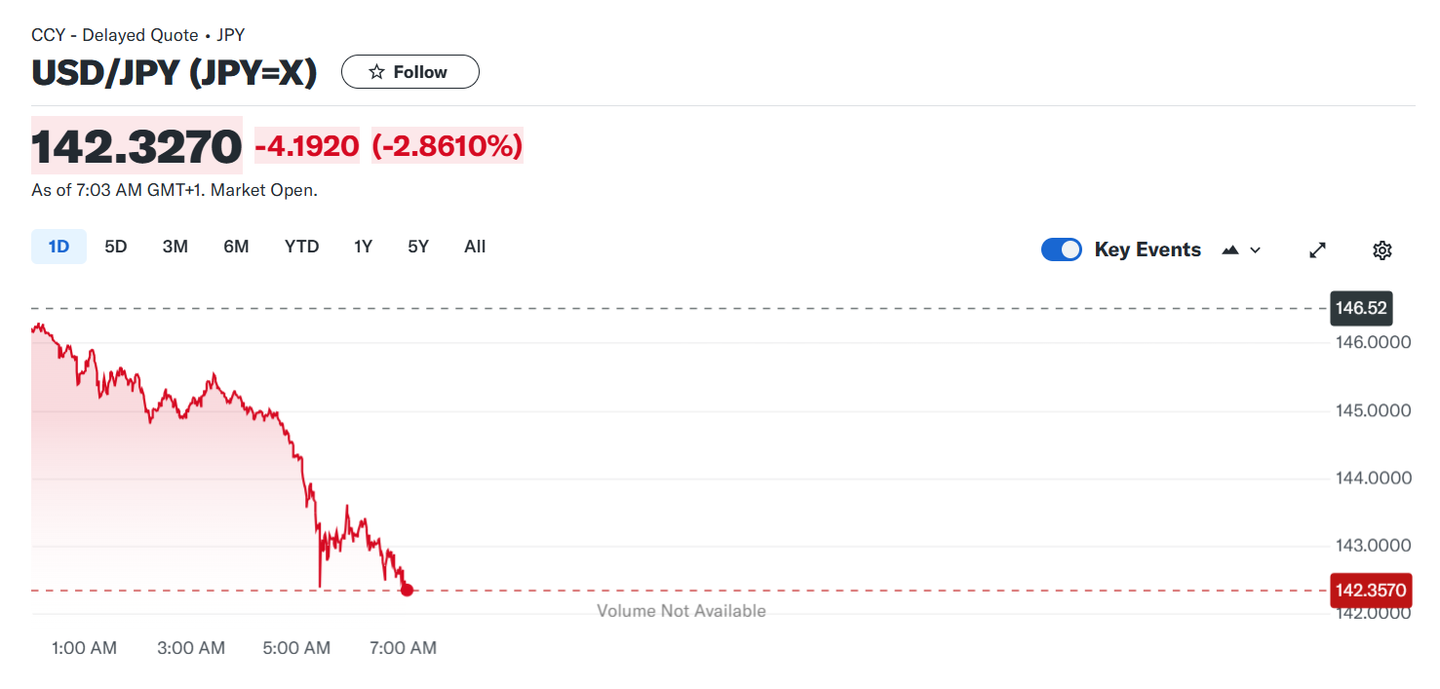The height and width of the screenshot is (689, 1440).
Task: Toggle the Key Events switch
Action: pyautogui.click(x=1061, y=250)
